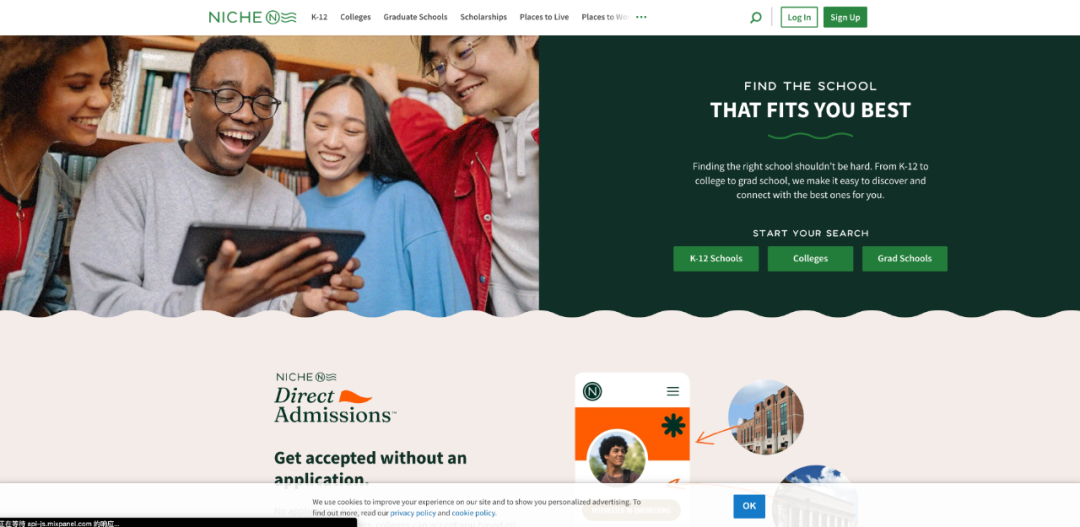
Task: Click the Niche logo in header
Action: point(253,17)
